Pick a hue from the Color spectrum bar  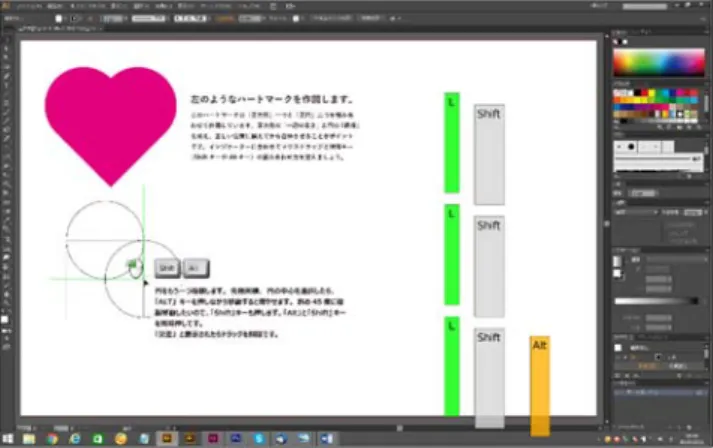tap(659, 62)
